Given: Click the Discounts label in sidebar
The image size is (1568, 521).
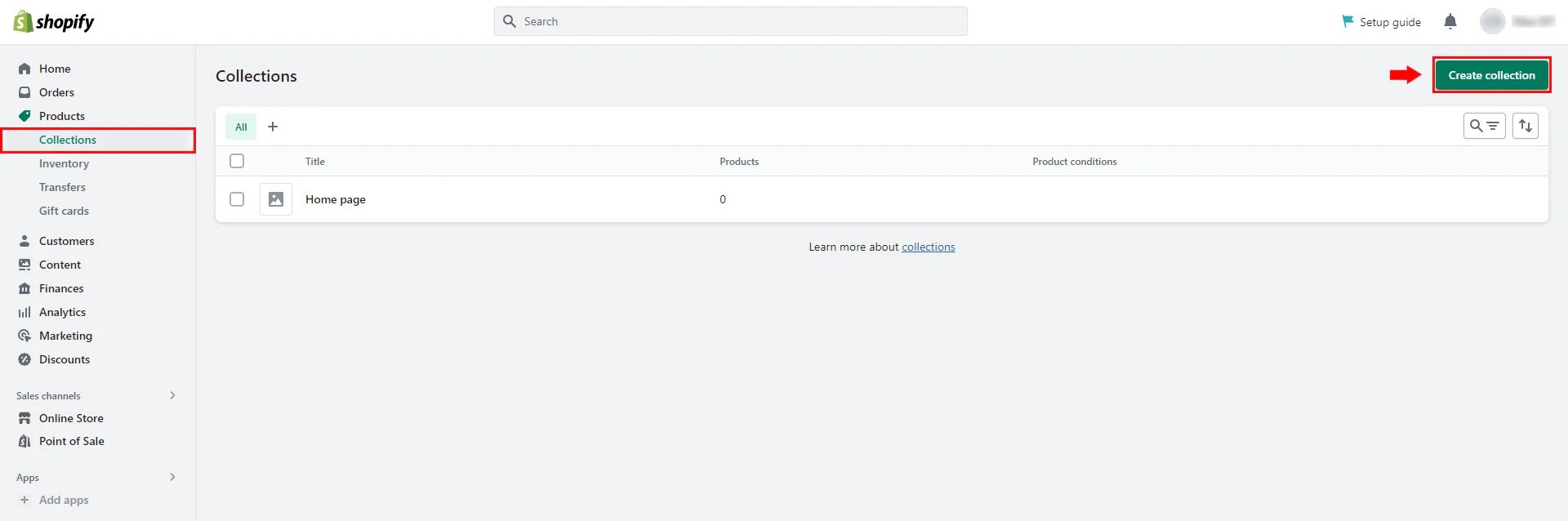Looking at the screenshot, I should tap(65, 359).
